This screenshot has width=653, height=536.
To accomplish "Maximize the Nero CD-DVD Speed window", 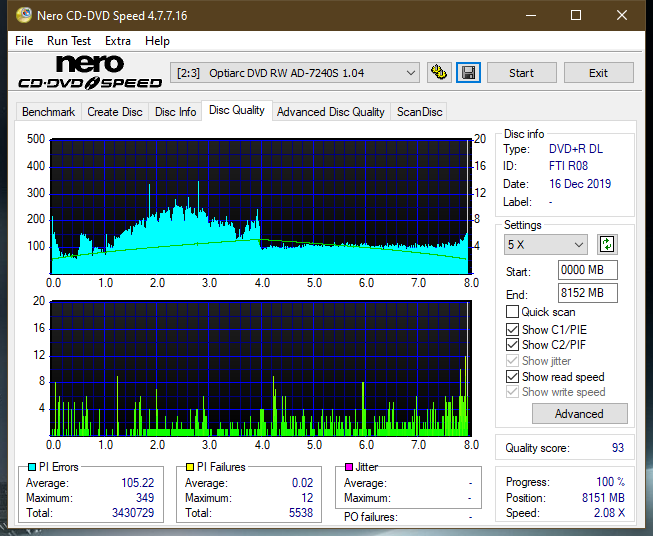I will tap(576, 15).
